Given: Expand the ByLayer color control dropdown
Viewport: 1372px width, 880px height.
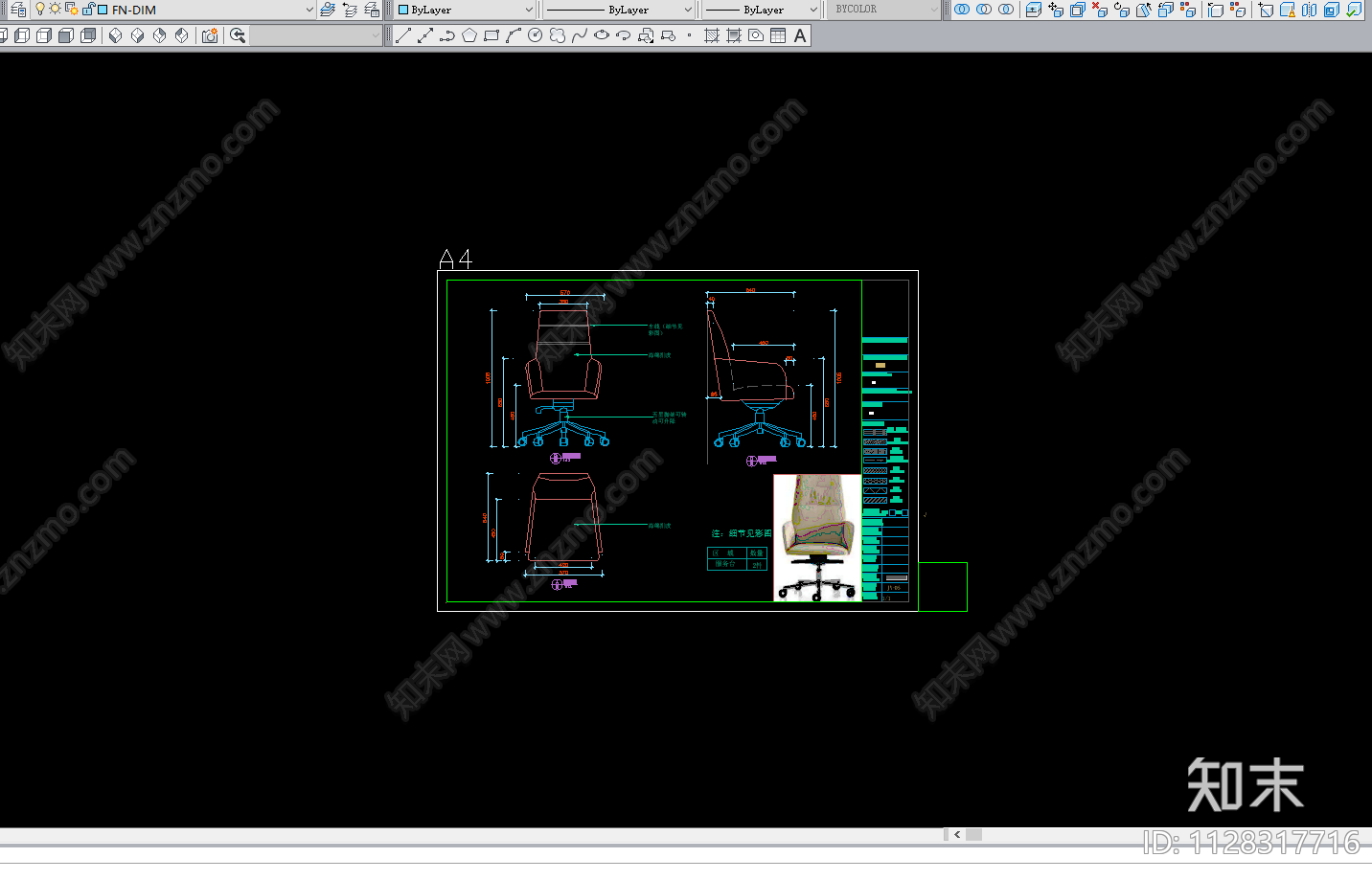Looking at the screenshot, I should click(529, 10).
